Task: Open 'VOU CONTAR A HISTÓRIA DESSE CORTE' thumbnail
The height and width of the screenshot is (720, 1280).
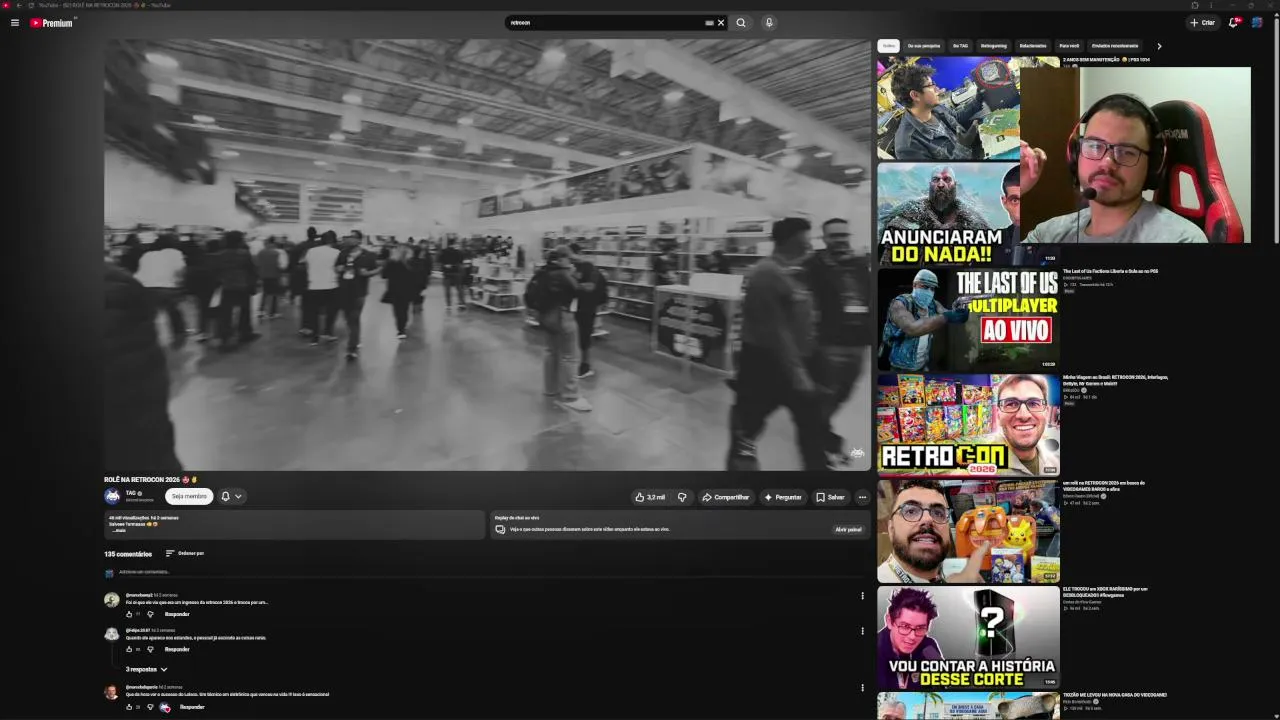Action: pyautogui.click(x=968, y=636)
